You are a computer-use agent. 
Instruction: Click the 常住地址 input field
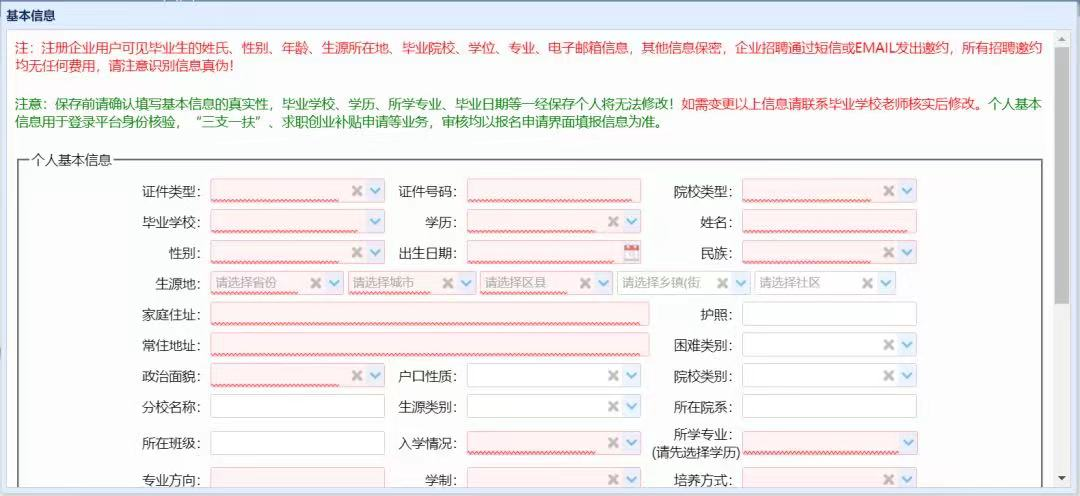pyautogui.click(x=430, y=344)
